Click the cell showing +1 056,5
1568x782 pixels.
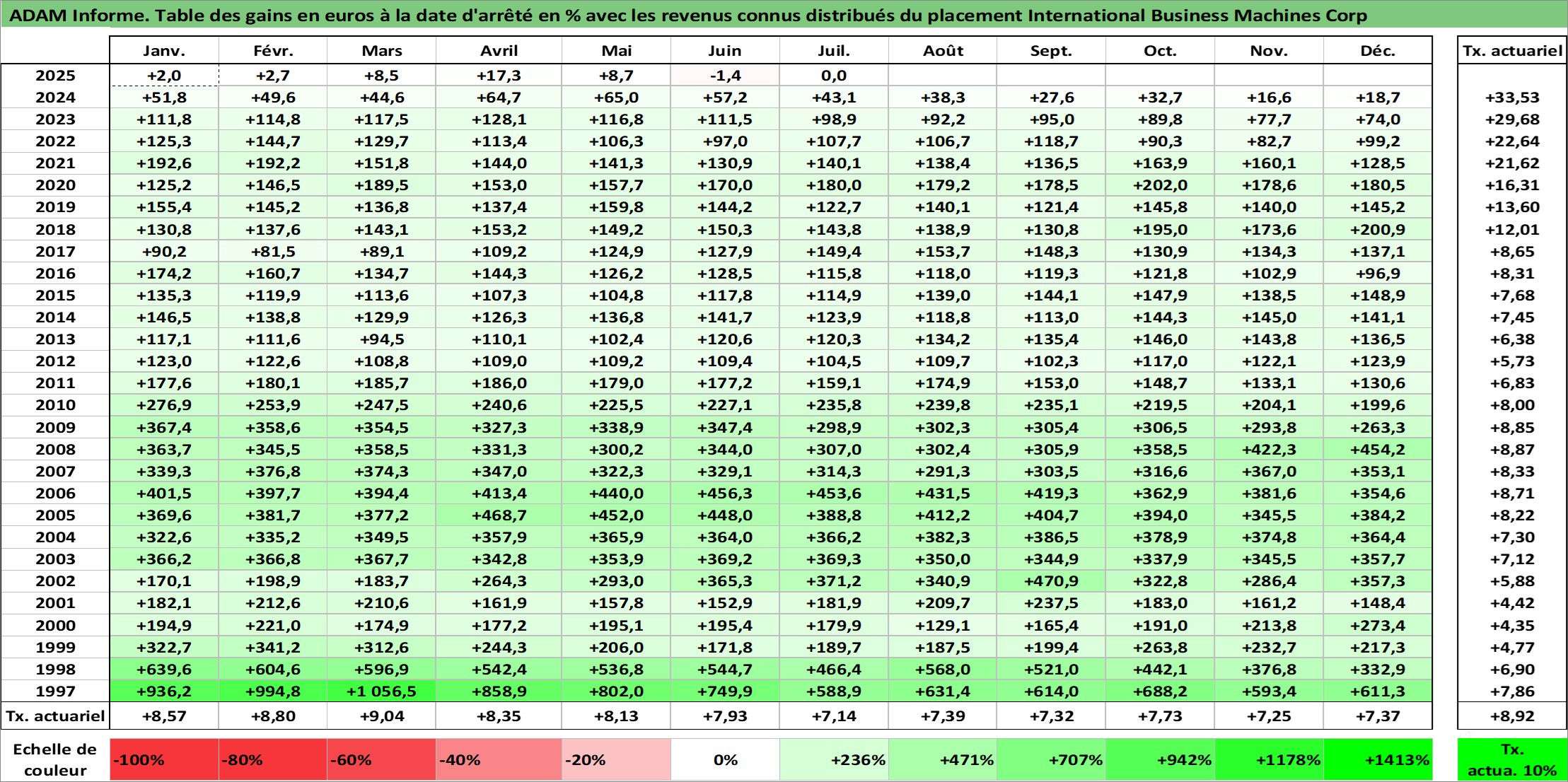point(382,691)
